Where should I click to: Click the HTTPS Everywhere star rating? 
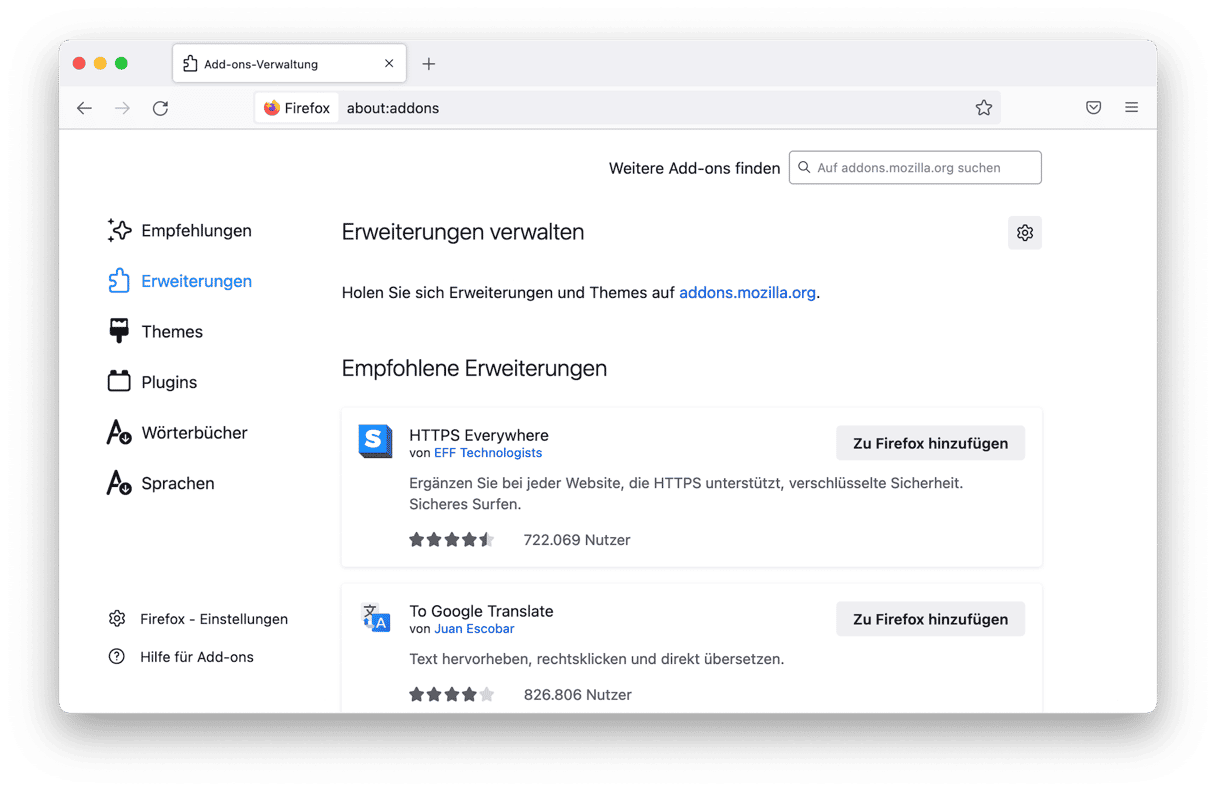(x=452, y=540)
